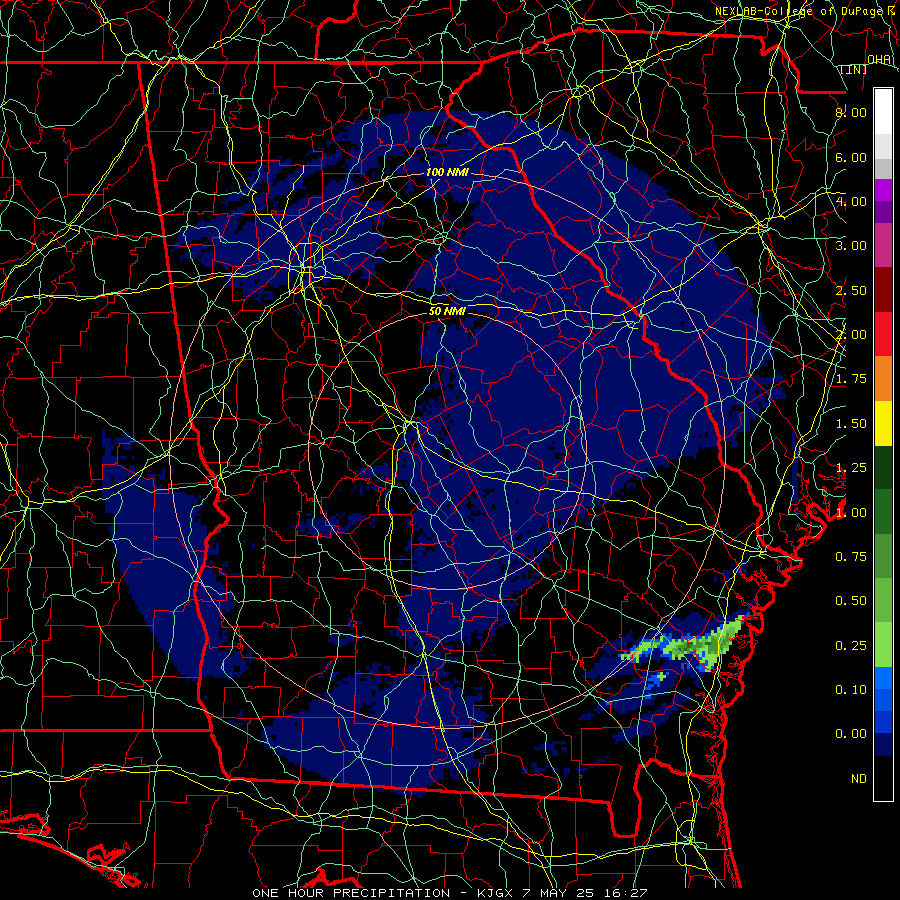This screenshot has width=900, height=900.
Task: Select the light blue legend swatch
Action: 883,678
